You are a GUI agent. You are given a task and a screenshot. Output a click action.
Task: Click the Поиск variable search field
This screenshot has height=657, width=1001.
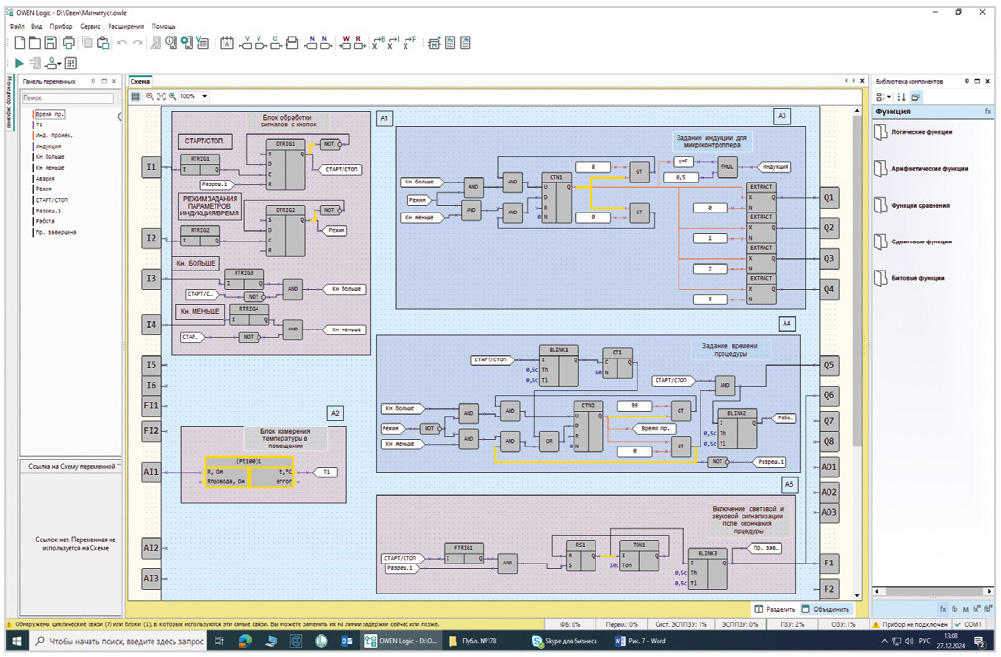pyautogui.click(x=67, y=98)
